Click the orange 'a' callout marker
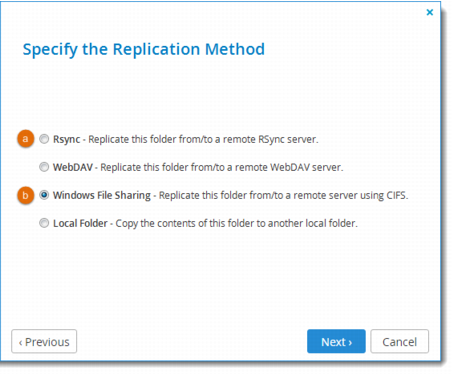 pyautogui.click(x=25, y=139)
